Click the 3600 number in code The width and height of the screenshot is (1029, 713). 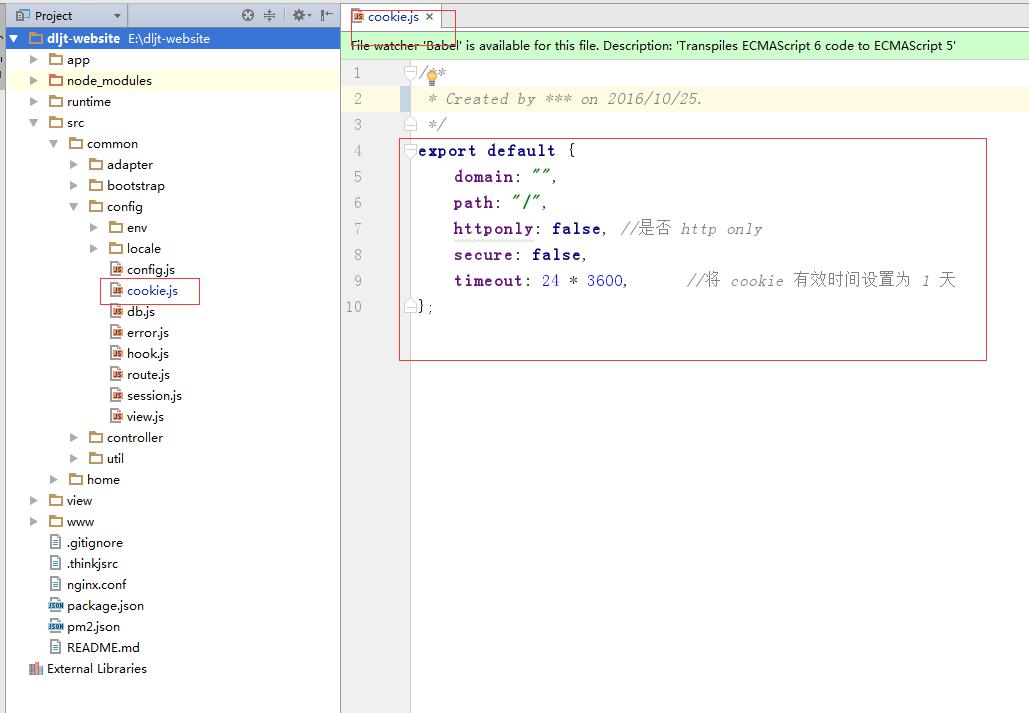pyautogui.click(x=604, y=280)
